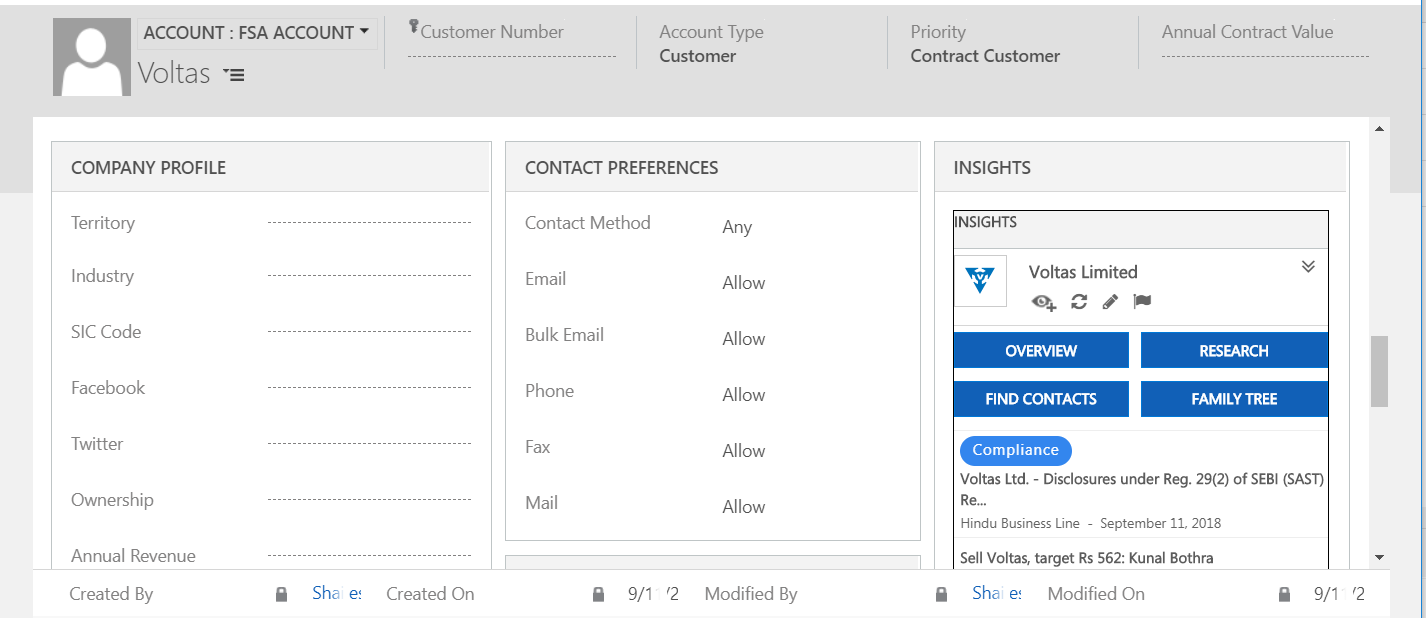The height and width of the screenshot is (618, 1426).
Task: Open the Sell Voltas target Rs 562 article
Action: coord(1087,558)
